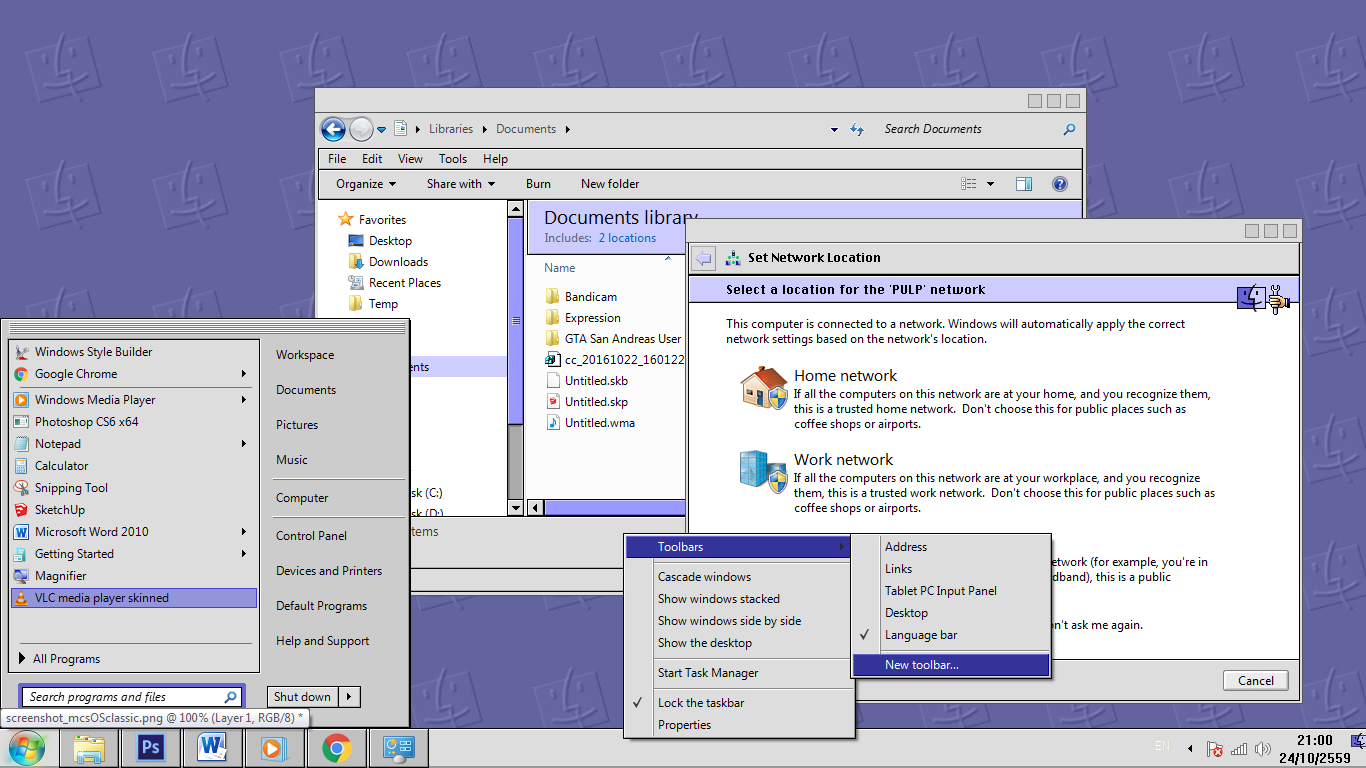Click the Explorer back navigation arrow
This screenshot has height=768, width=1366.
[333, 129]
